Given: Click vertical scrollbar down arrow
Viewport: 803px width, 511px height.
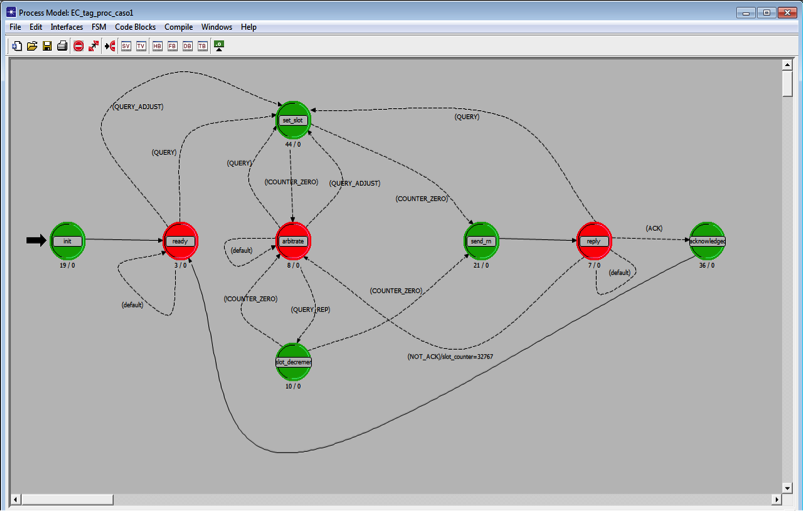Looking at the screenshot, I should (788, 488).
